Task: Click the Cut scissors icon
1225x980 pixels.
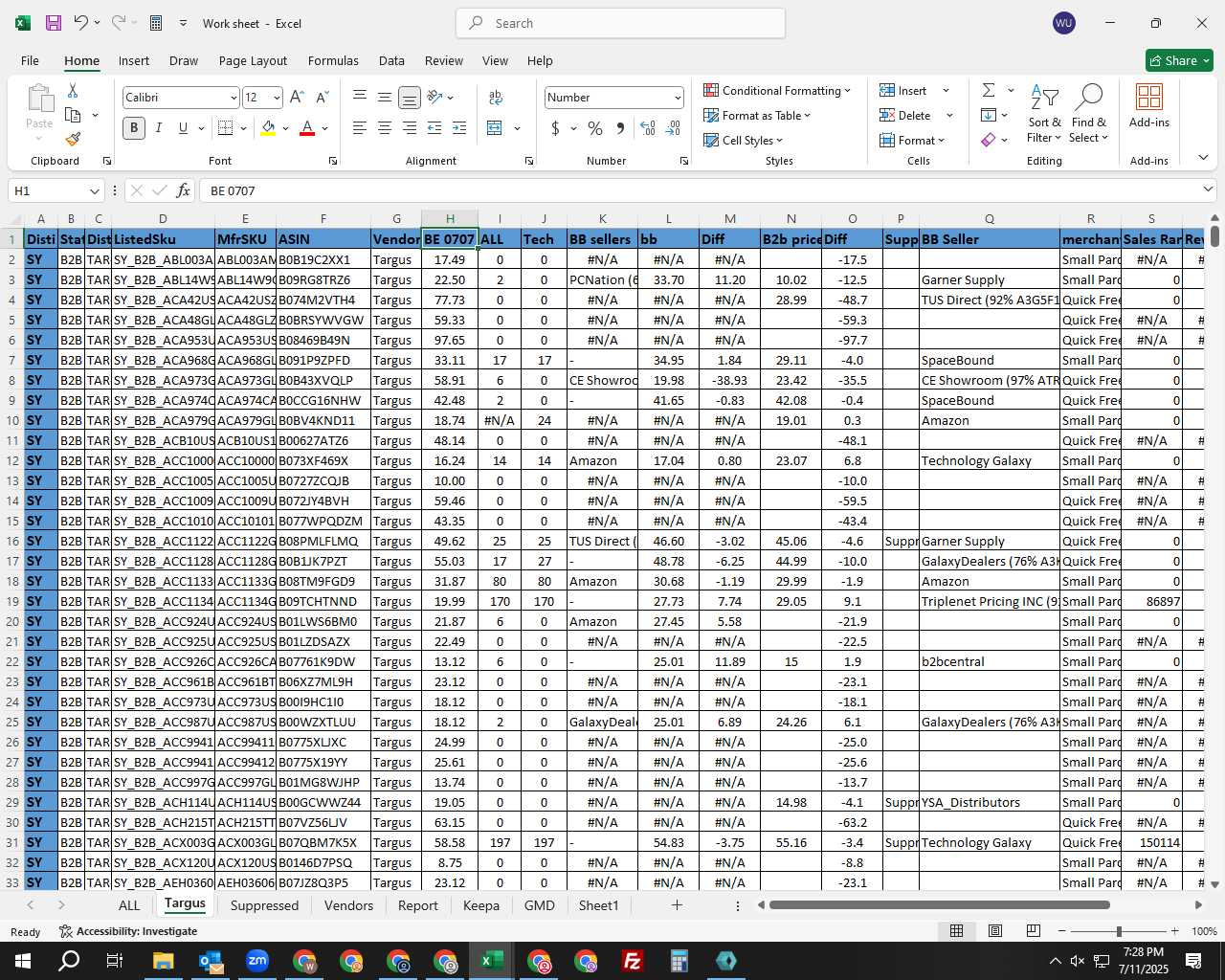Action: tap(73, 90)
